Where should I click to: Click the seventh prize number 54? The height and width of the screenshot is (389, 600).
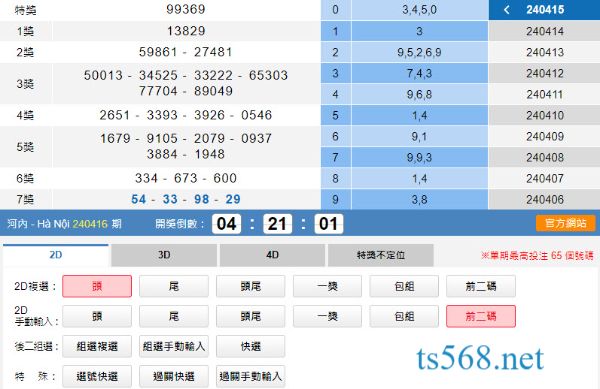point(139,199)
